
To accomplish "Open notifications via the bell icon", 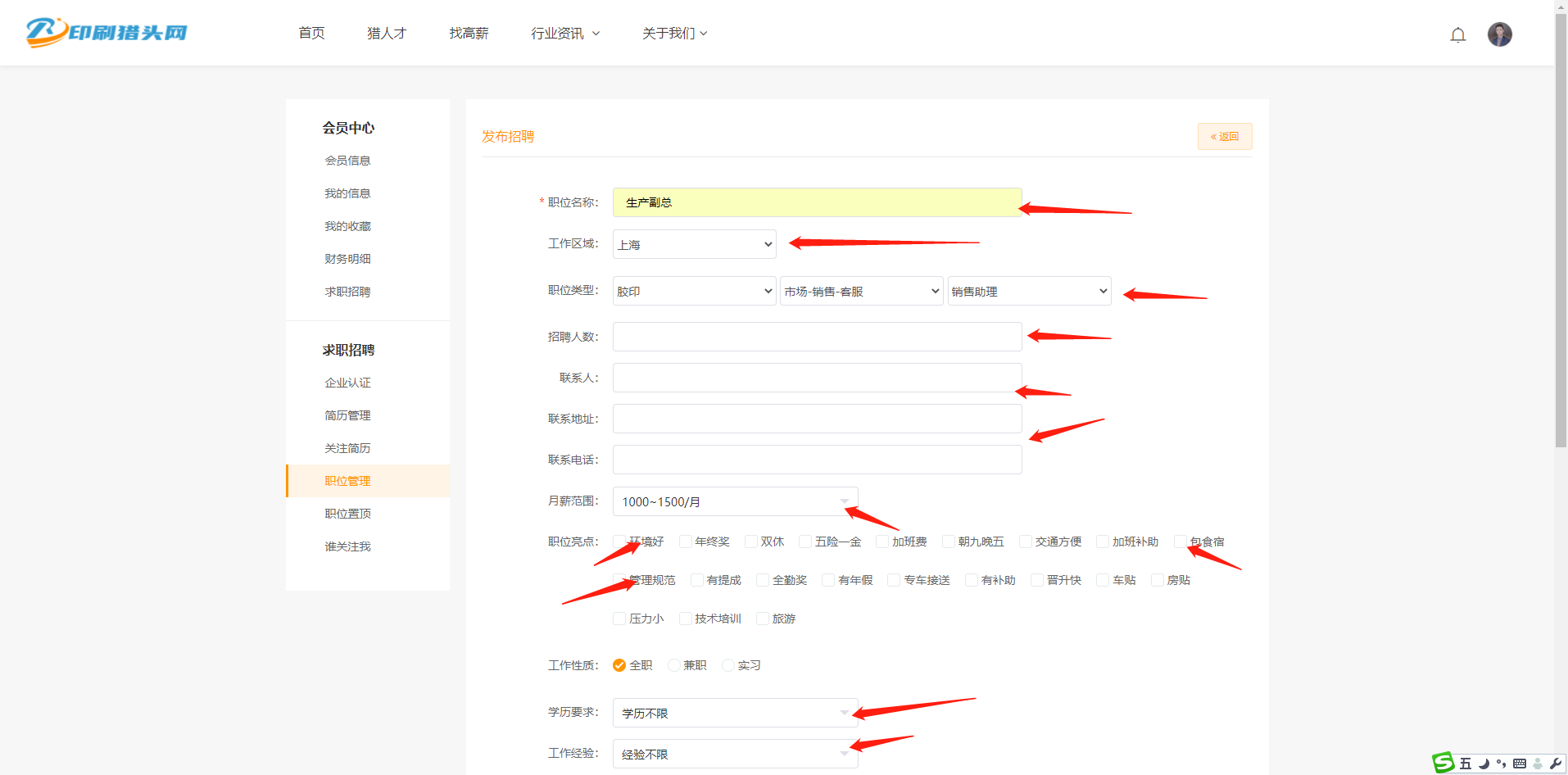I will pos(1458,34).
